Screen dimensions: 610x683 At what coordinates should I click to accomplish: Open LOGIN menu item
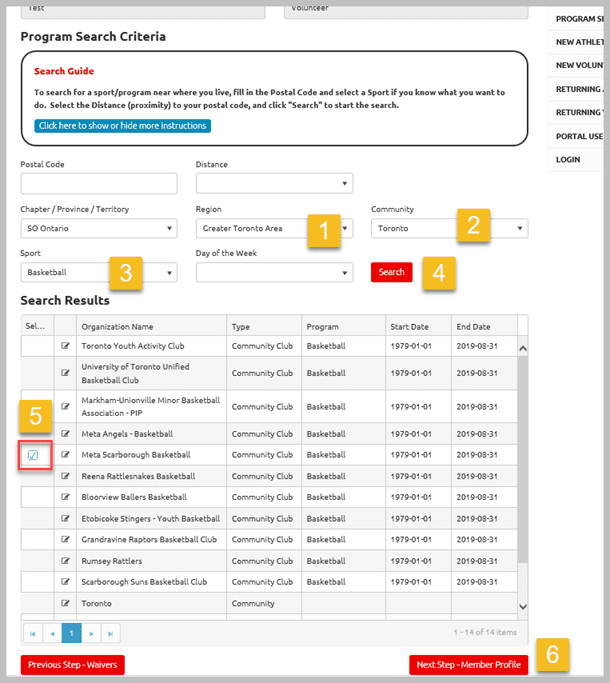click(575, 159)
